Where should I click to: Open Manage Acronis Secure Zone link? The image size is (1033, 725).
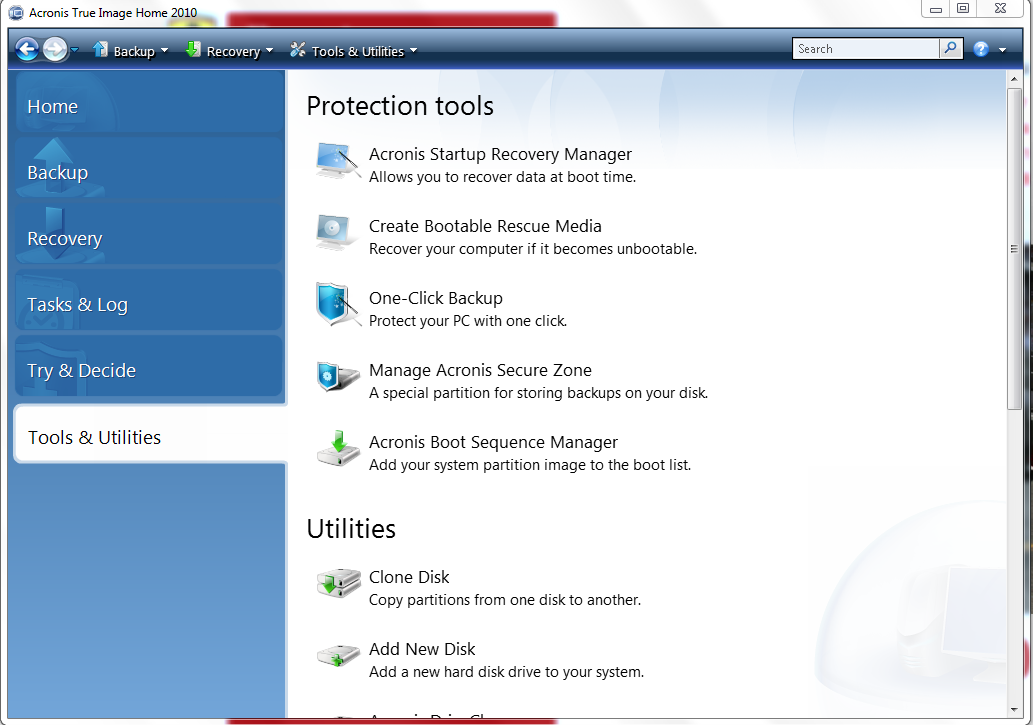pos(480,370)
